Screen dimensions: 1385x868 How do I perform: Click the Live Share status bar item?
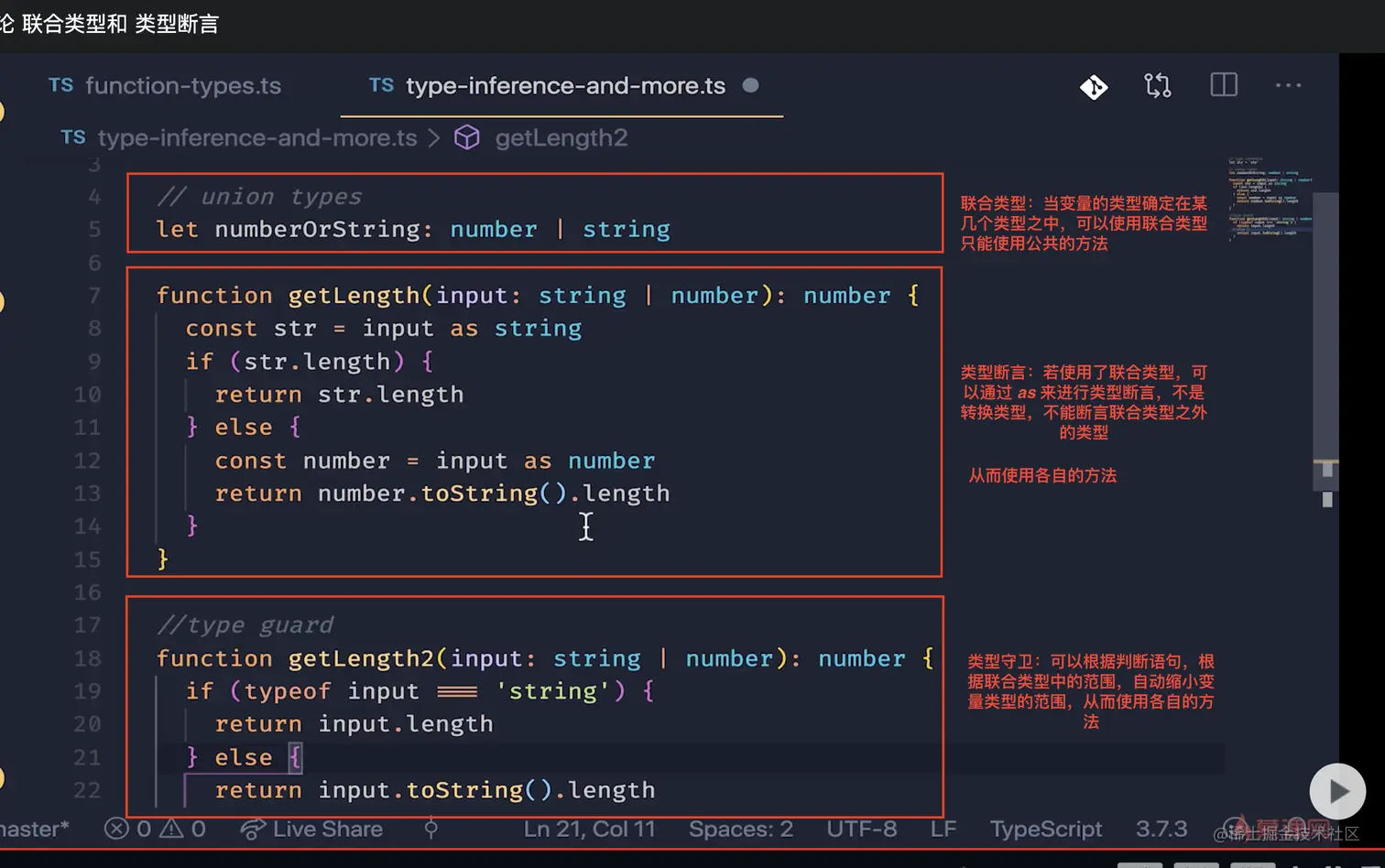(x=311, y=830)
